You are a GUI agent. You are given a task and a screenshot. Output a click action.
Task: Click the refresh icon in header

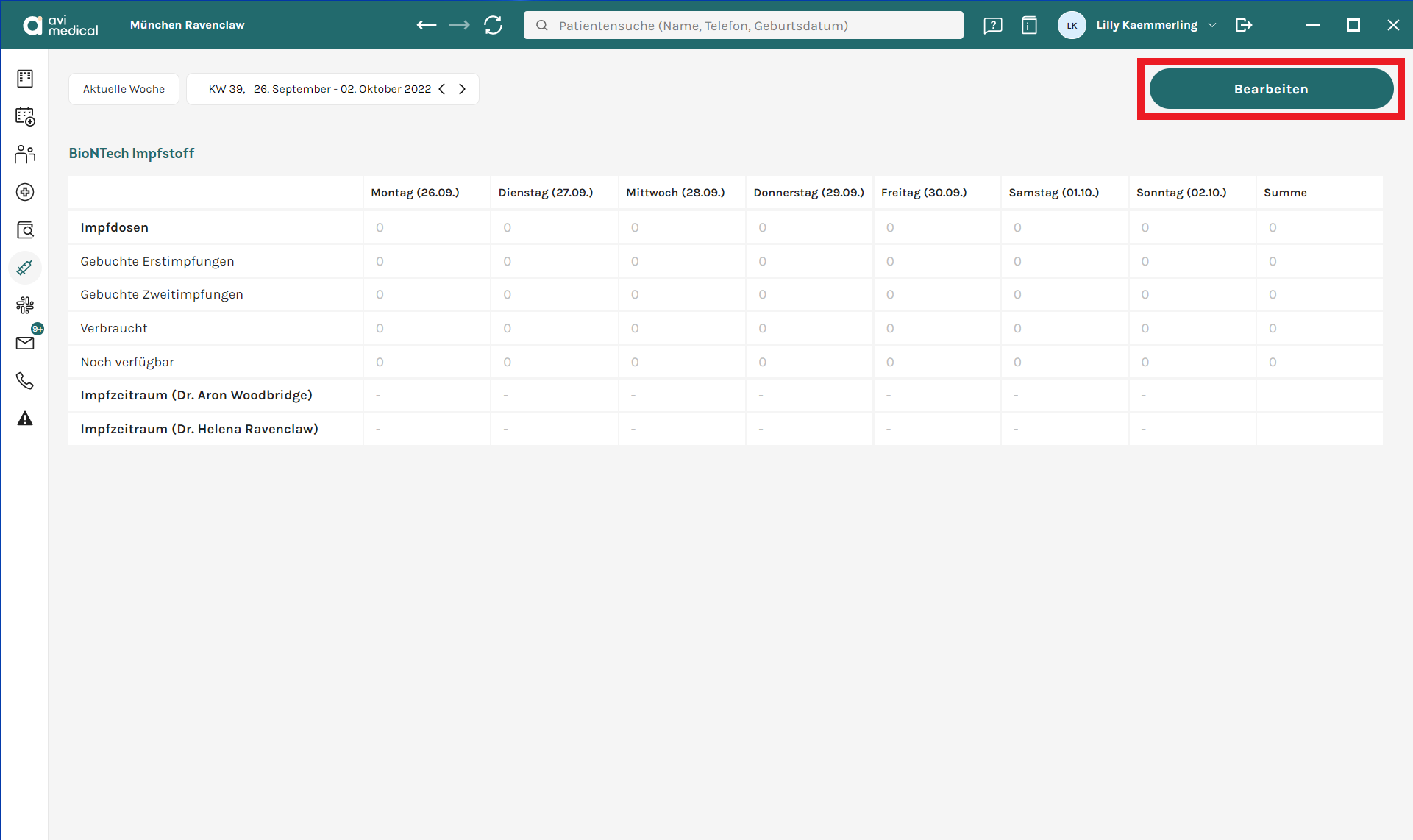(x=494, y=25)
